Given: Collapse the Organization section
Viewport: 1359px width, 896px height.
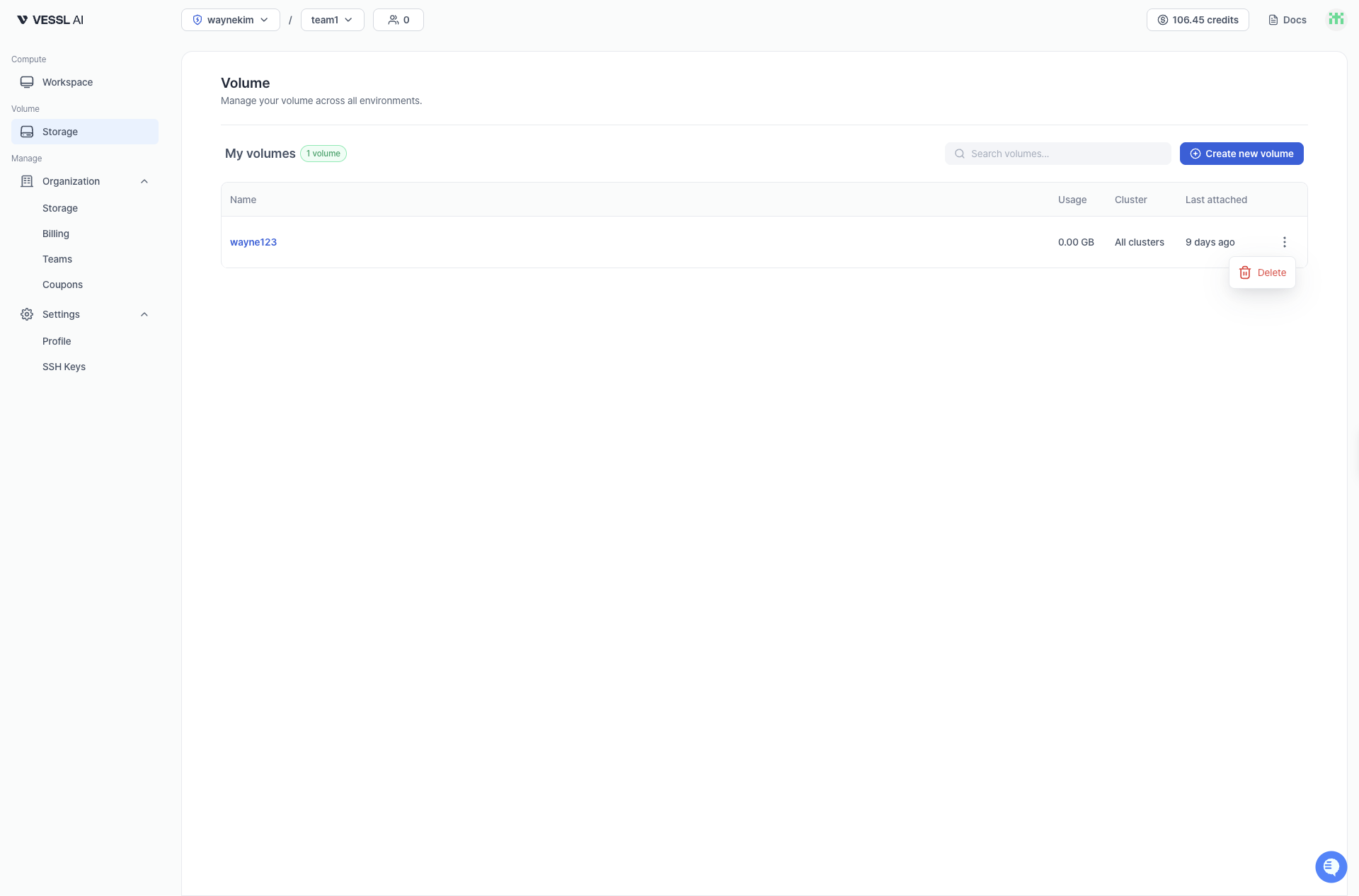Looking at the screenshot, I should pos(144,181).
